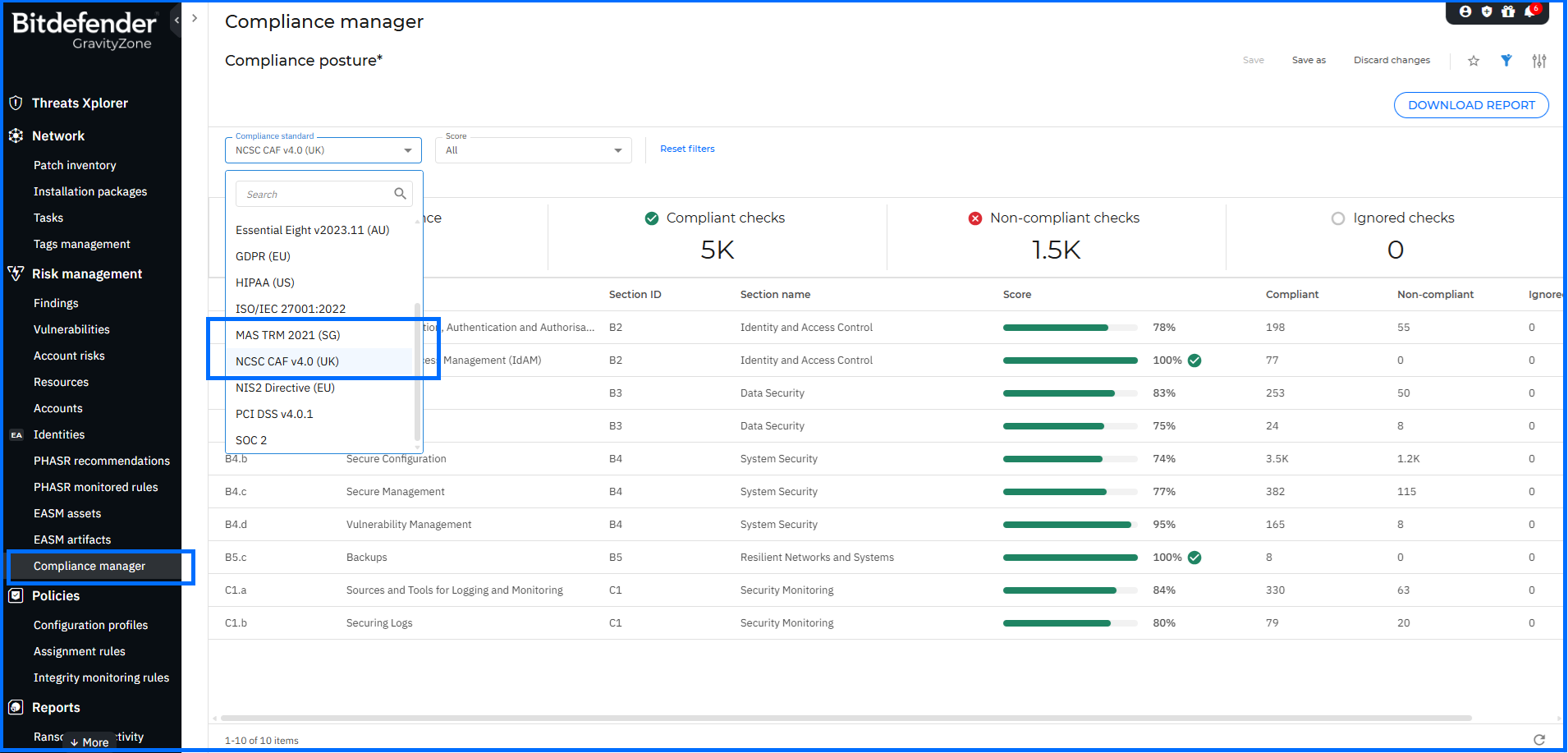Expand the More section at sidebar bottom
1568x753 pixels.
tap(90, 742)
